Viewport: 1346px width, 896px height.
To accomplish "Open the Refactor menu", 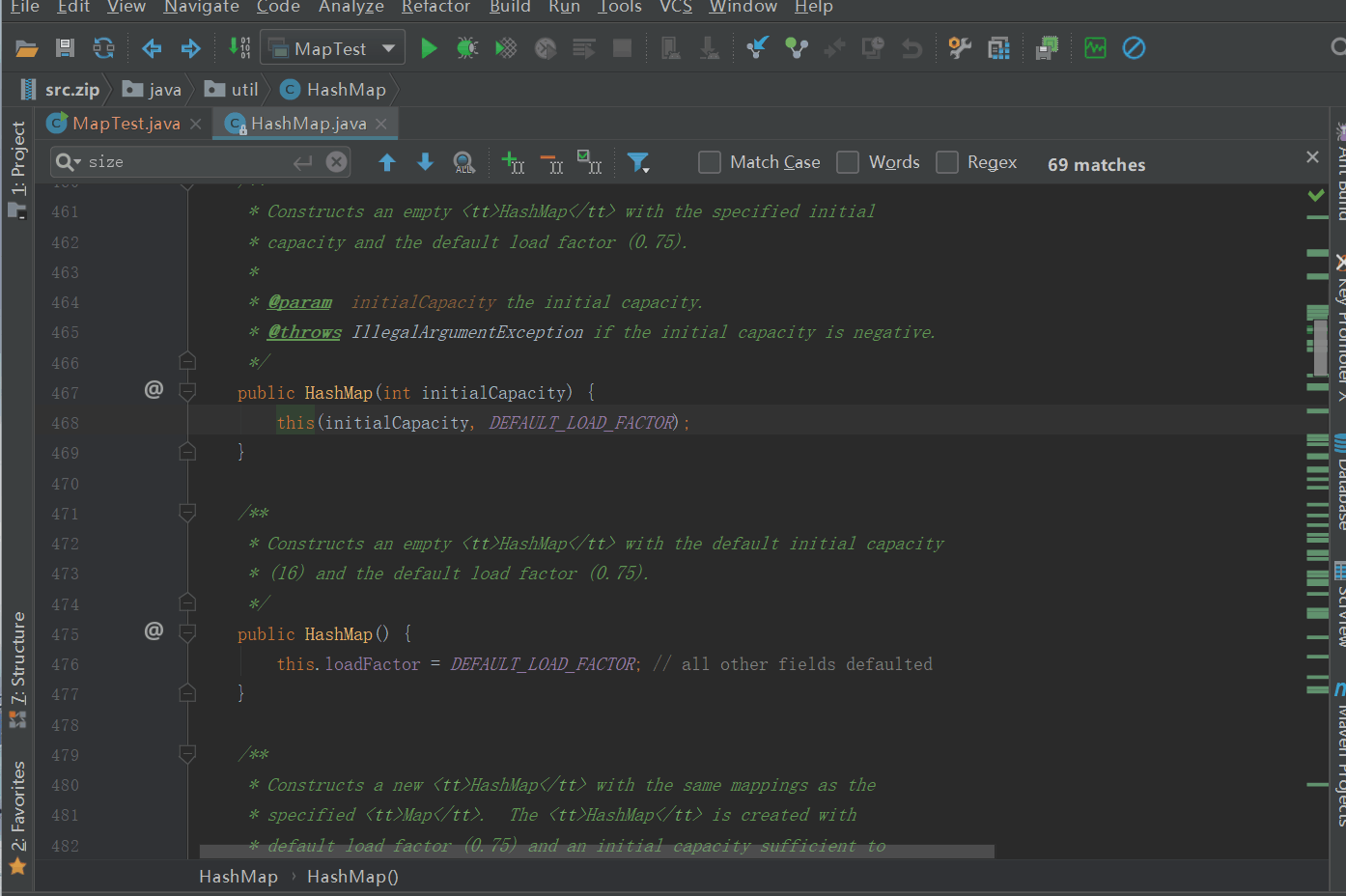I will pyautogui.click(x=435, y=7).
